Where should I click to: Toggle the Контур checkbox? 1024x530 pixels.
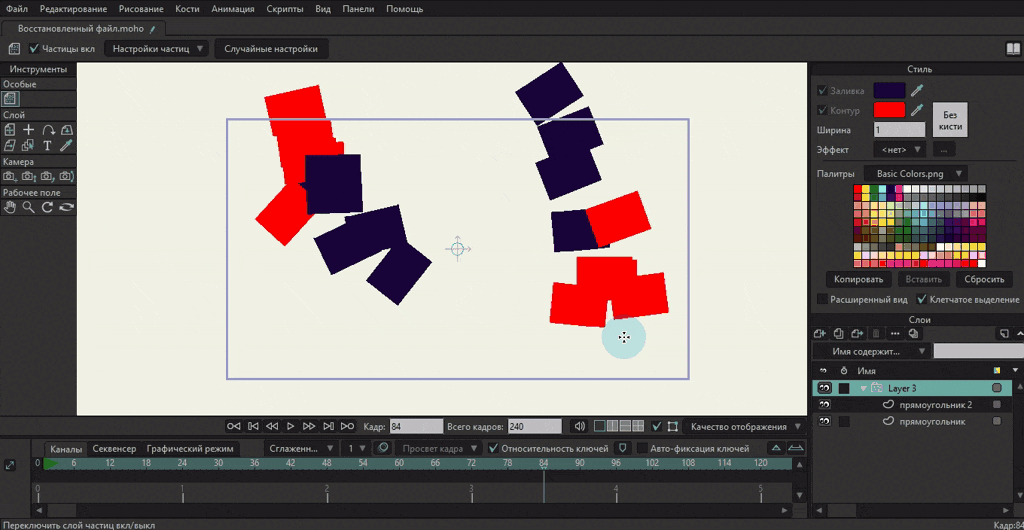[x=822, y=110]
